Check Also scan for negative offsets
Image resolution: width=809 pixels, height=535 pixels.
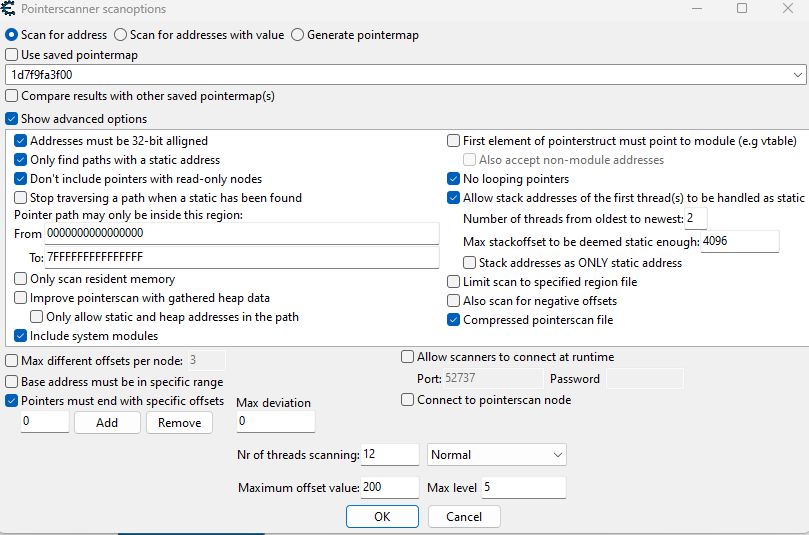point(454,301)
